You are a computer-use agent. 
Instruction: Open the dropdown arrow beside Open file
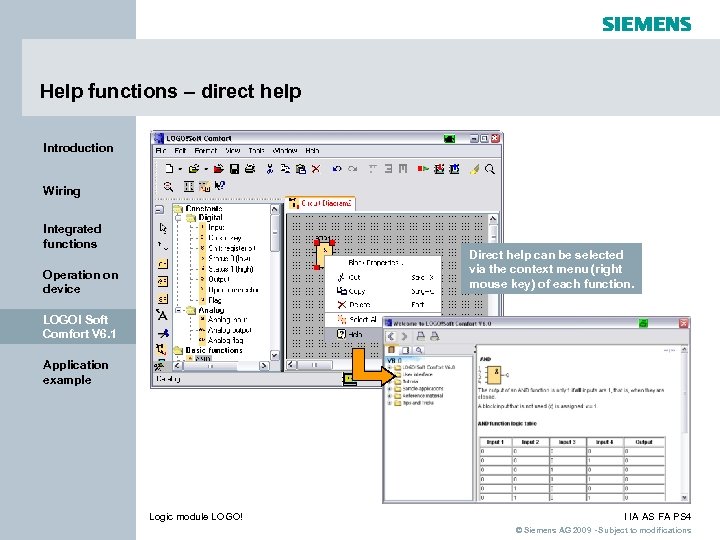206,169
